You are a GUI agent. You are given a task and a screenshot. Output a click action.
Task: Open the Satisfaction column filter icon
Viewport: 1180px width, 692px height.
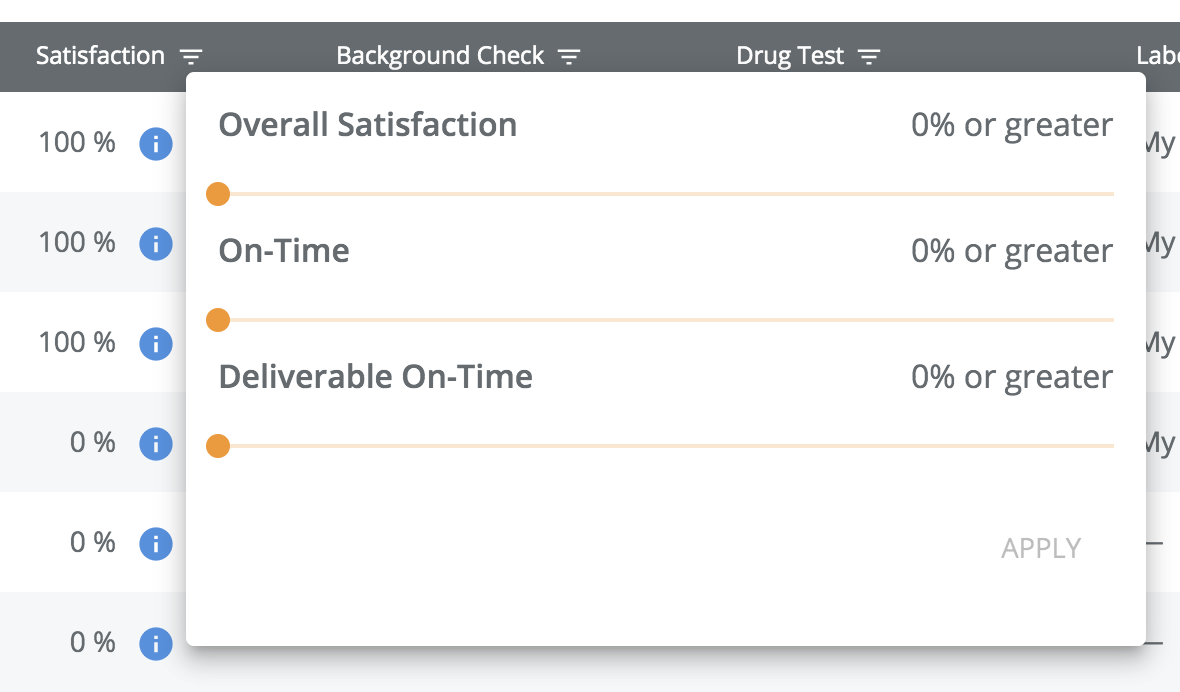coord(191,57)
